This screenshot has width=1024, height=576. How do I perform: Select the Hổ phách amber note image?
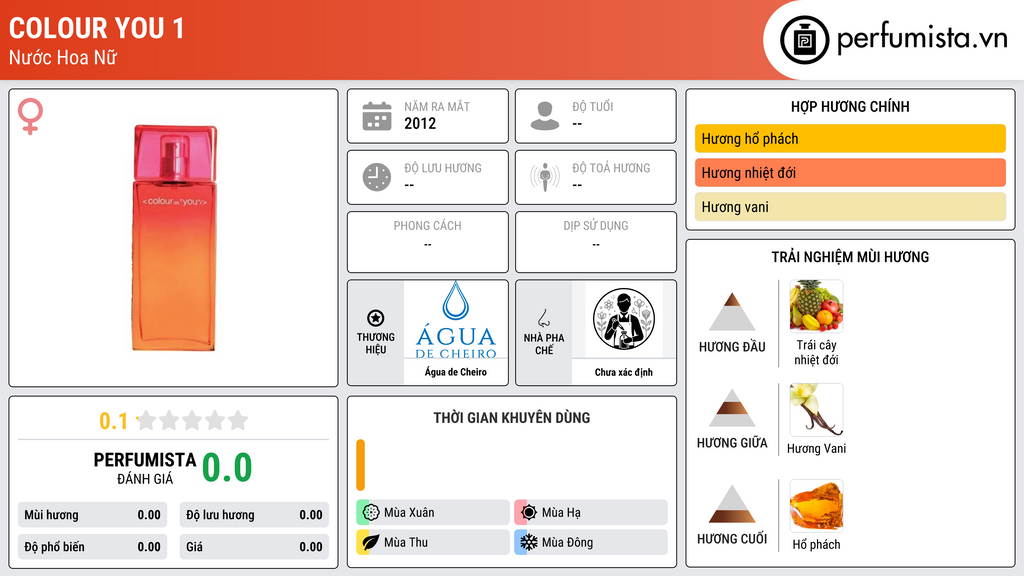tap(816, 505)
